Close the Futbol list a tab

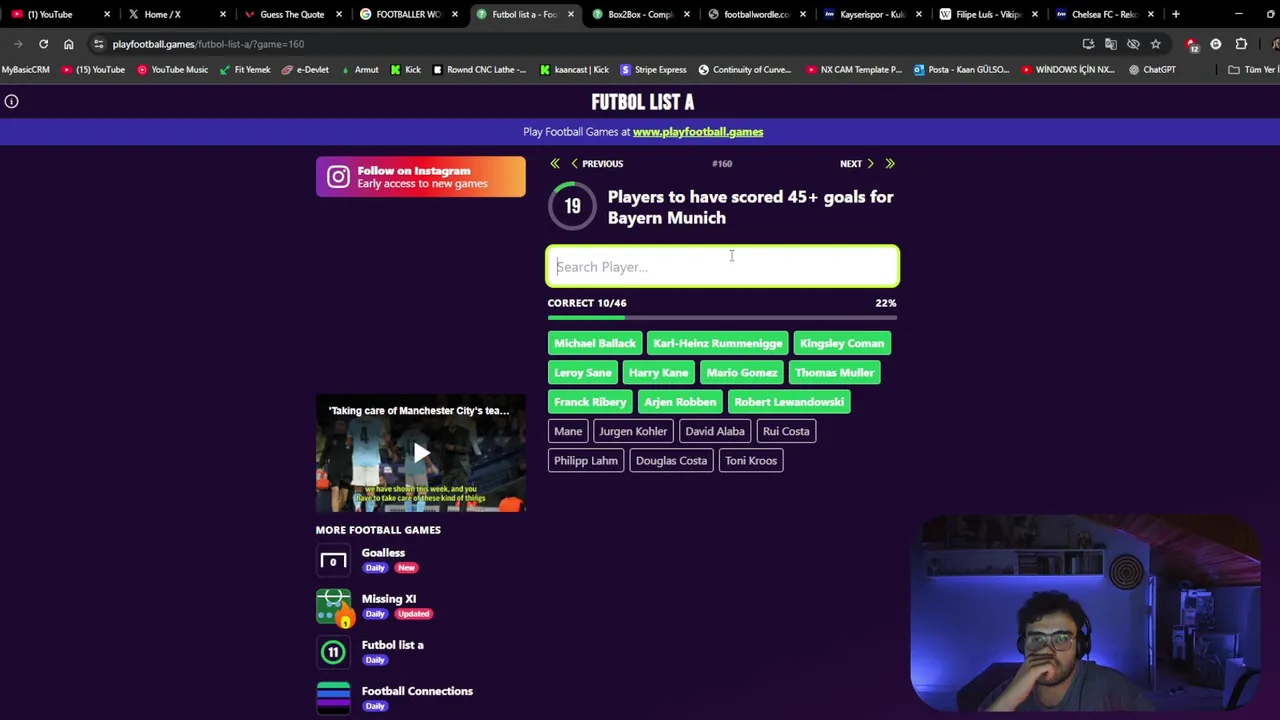coord(571,14)
